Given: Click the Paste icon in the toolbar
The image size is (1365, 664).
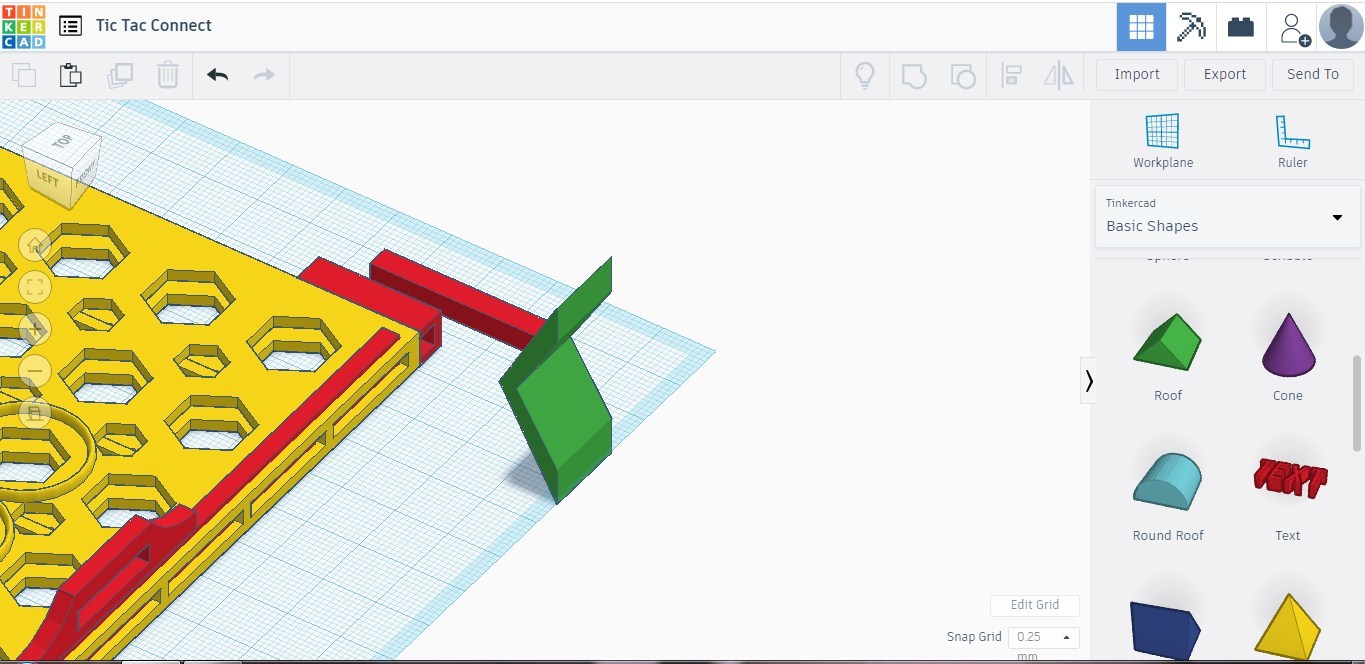Looking at the screenshot, I should pyautogui.click(x=70, y=75).
